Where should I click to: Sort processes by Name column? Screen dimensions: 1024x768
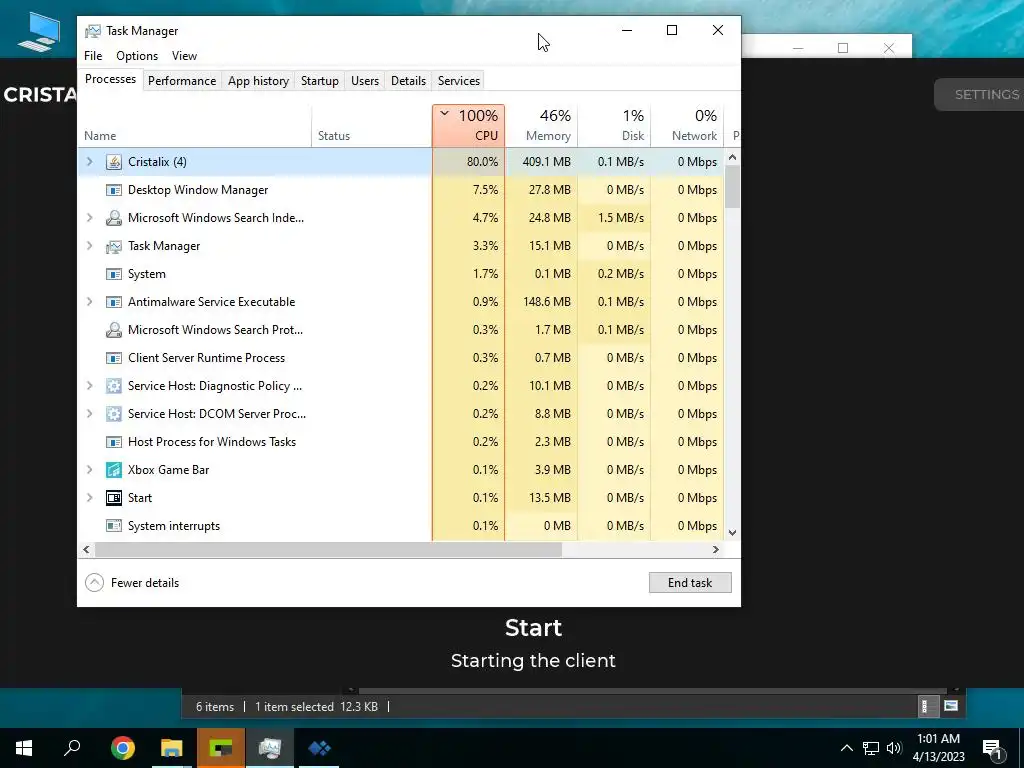click(195, 125)
